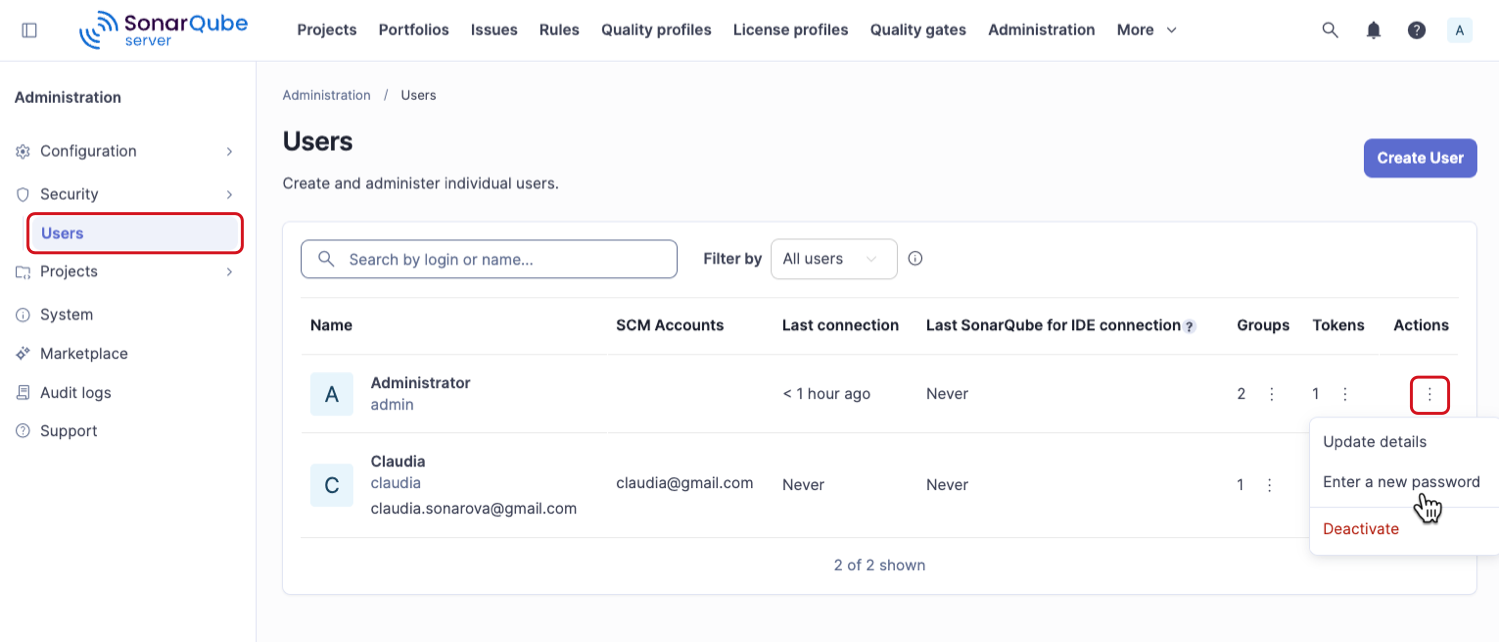Choose Deactivate from the actions menu
Image resolution: width=1499 pixels, height=642 pixels.
pyautogui.click(x=1361, y=529)
